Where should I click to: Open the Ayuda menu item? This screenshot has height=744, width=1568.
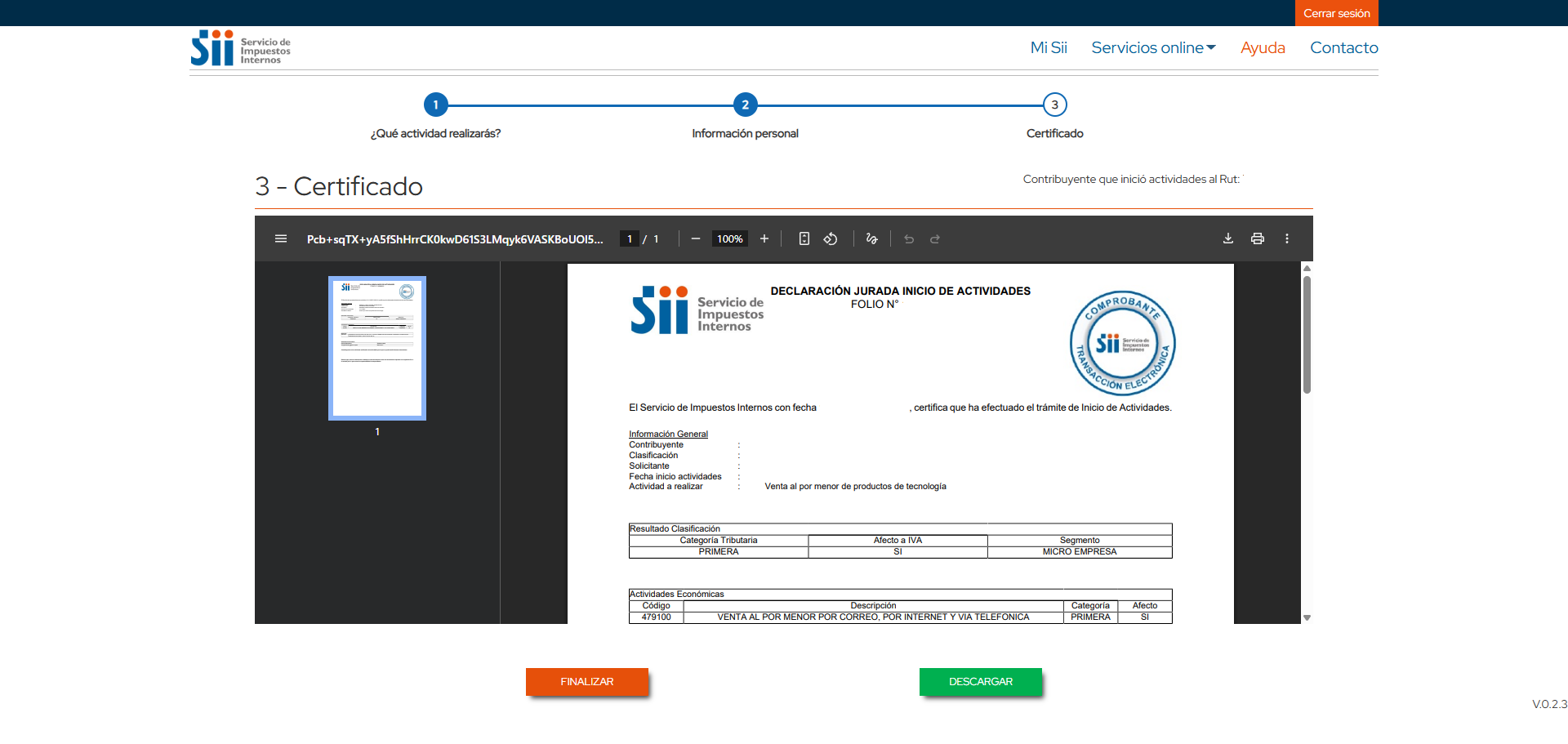[x=1263, y=47]
